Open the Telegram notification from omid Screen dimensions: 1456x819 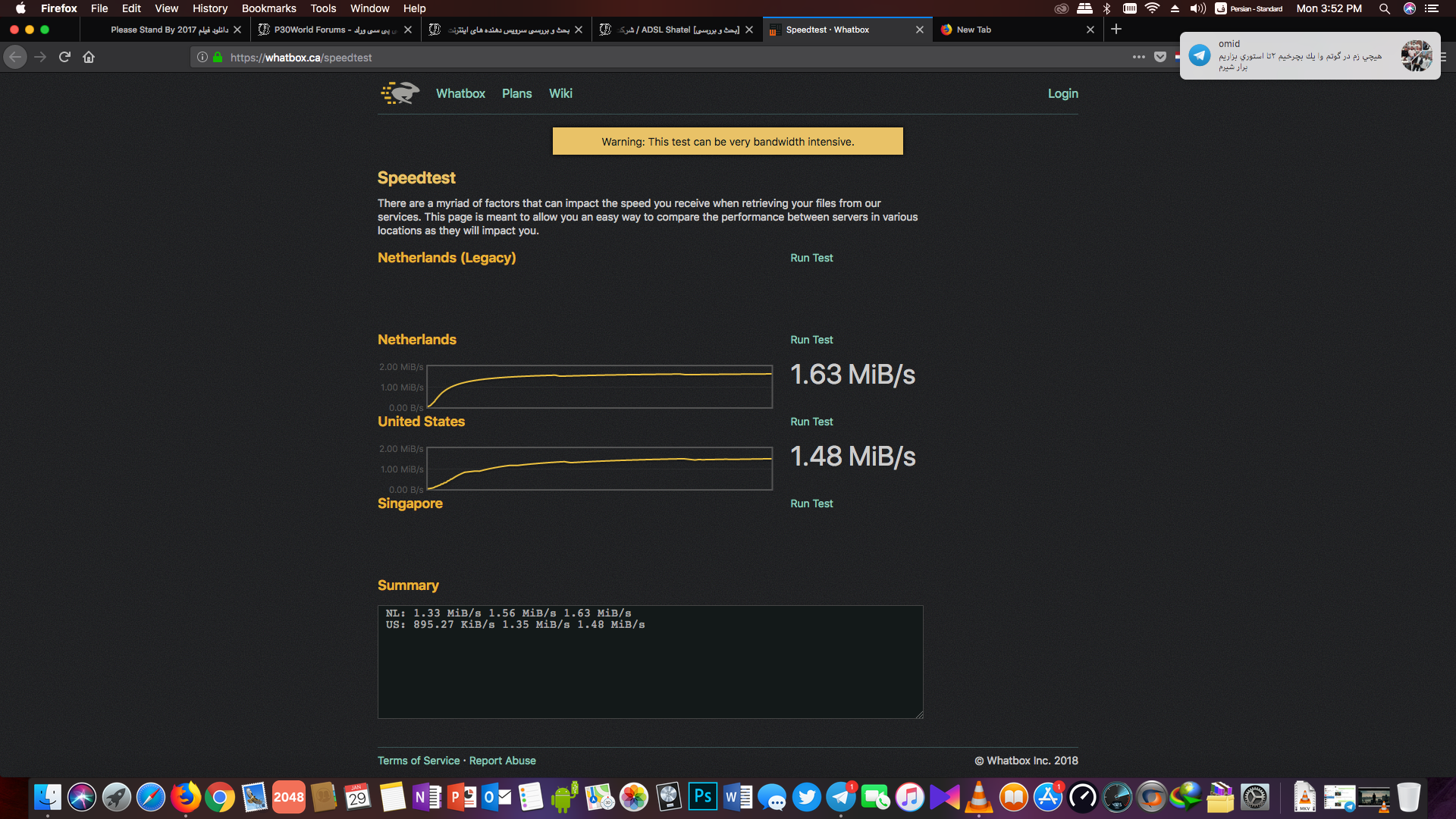[1310, 55]
